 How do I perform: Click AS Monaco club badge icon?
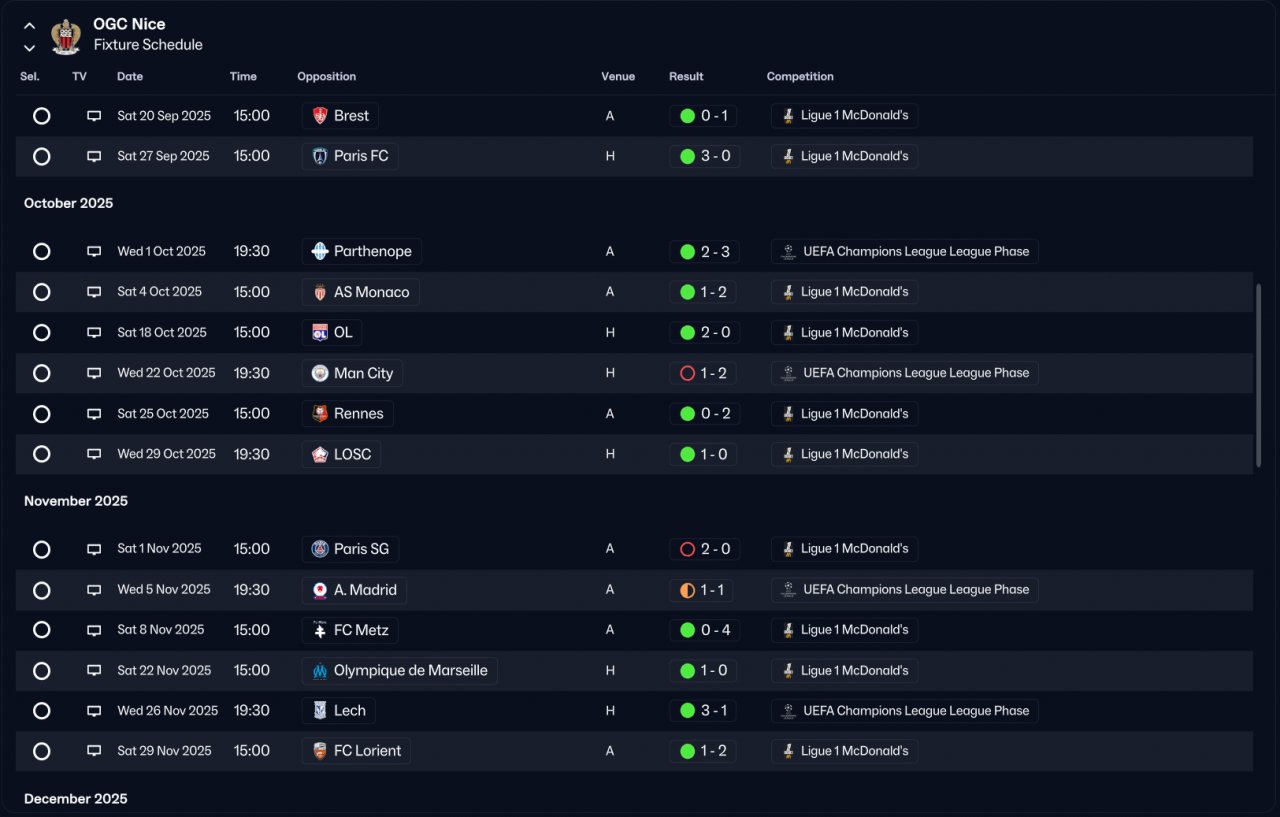click(x=320, y=292)
